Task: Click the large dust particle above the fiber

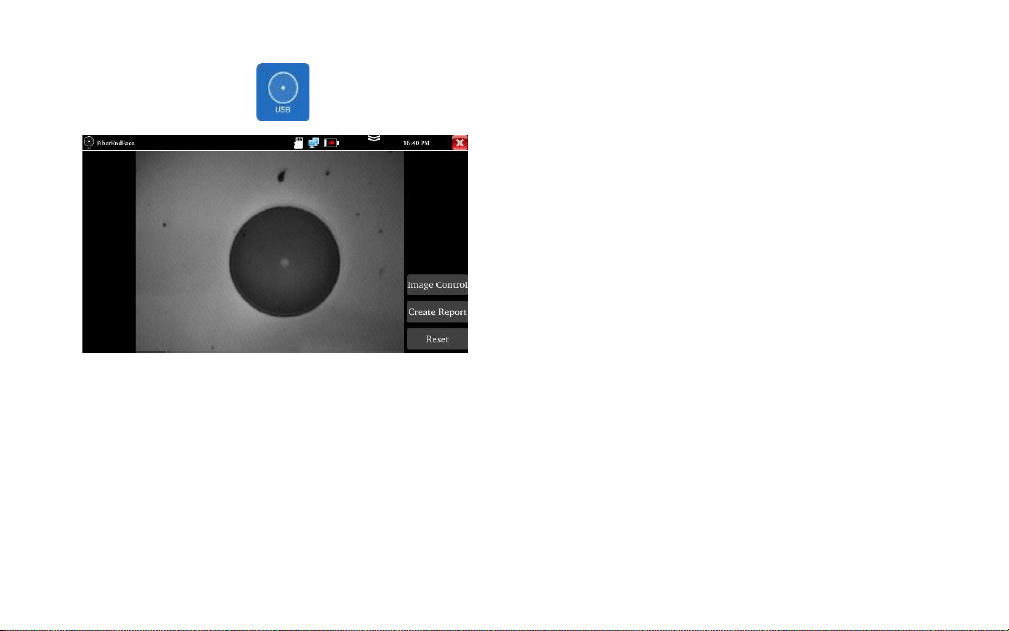Action: pos(281,175)
